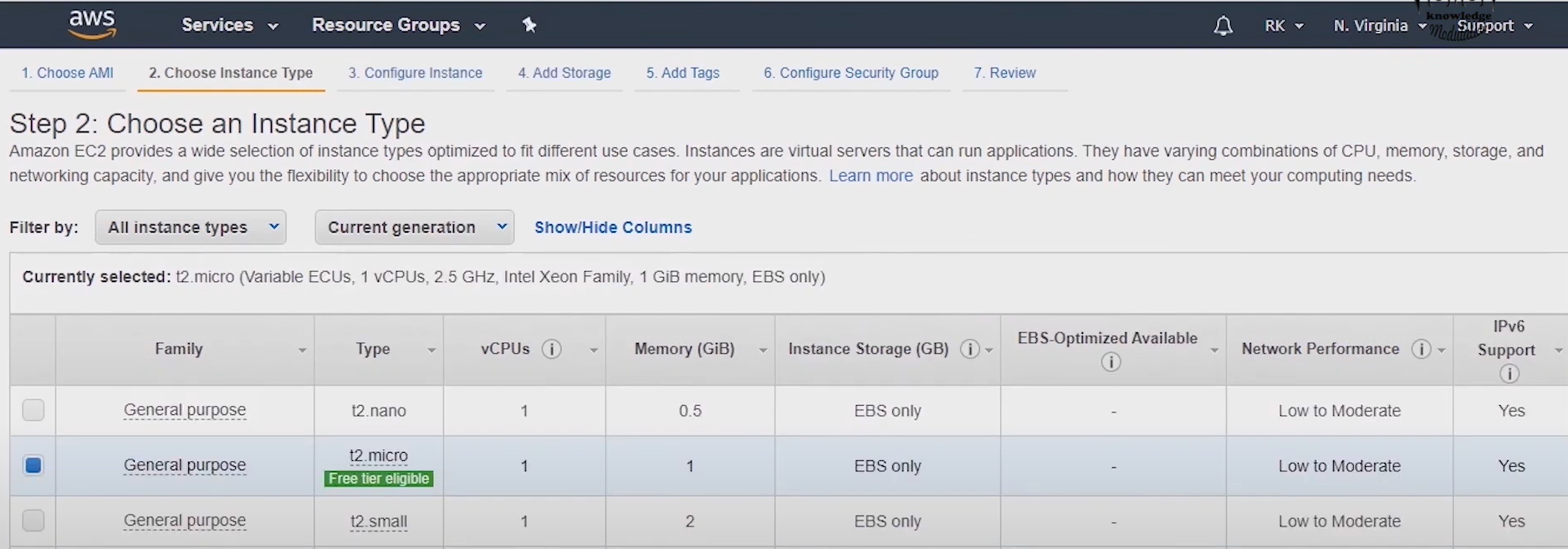Image resolution: width=1568 pixels, height=549 pixels.
Task: Go to 6. Configure Security Group step
Action: coord(851,73)
